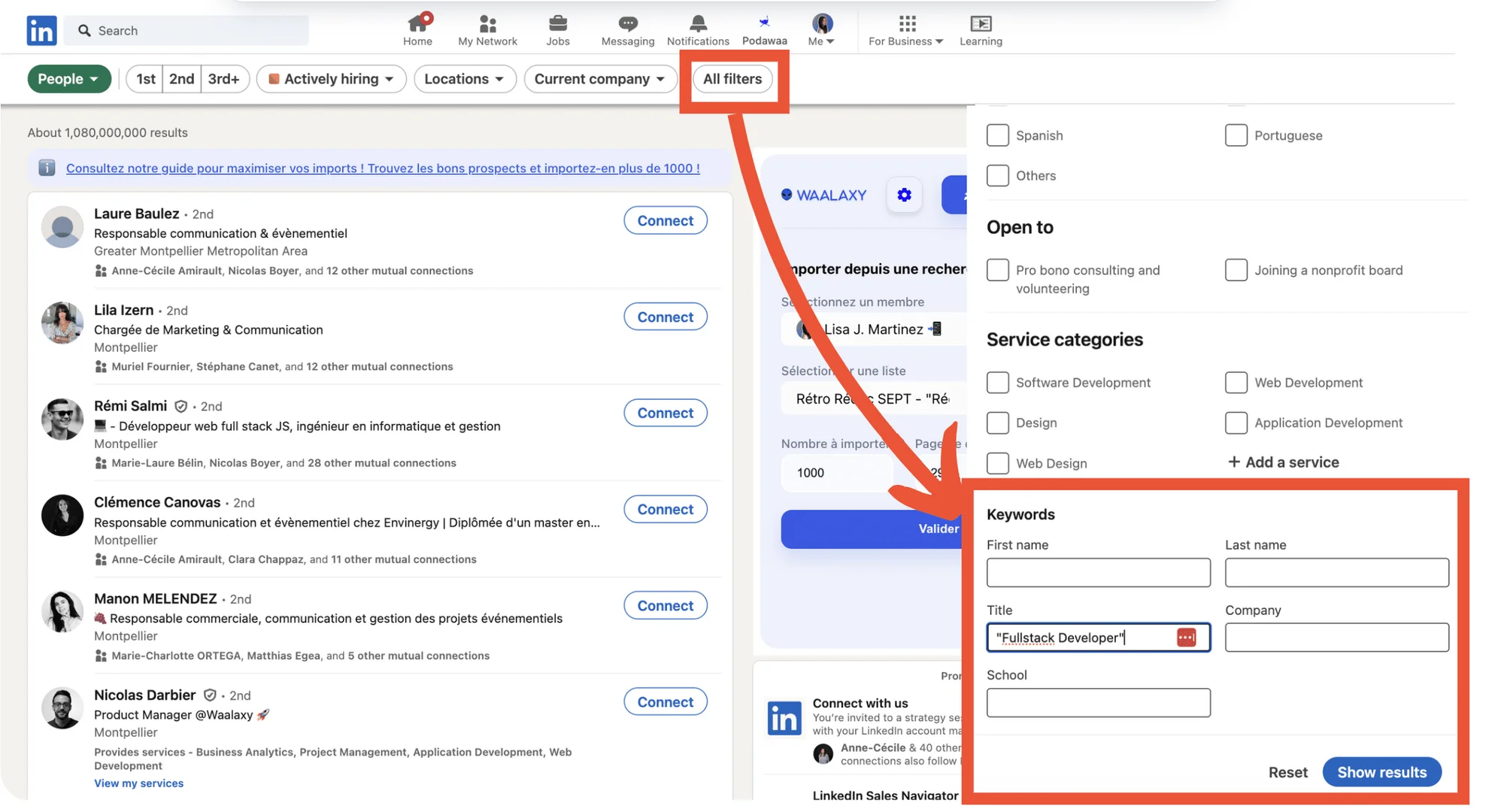Connect with Laure Baulez
This screenshot has width=1504, height=812.
click(666, 220)
